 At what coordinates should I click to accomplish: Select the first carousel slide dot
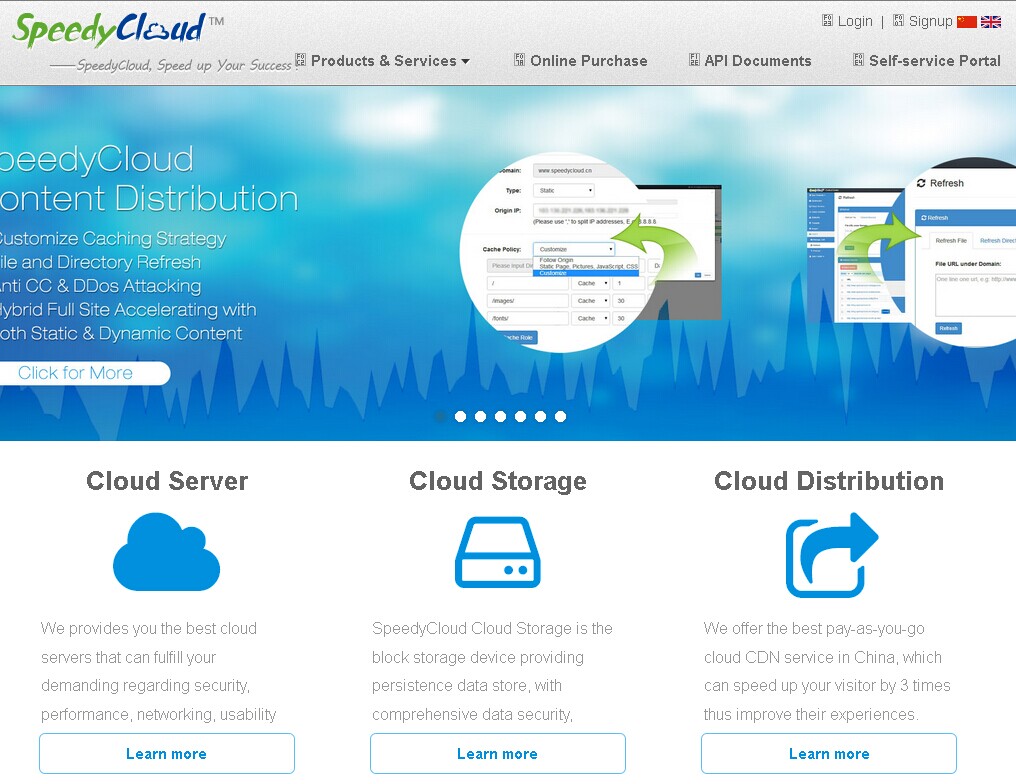click(x=440, y=417)
